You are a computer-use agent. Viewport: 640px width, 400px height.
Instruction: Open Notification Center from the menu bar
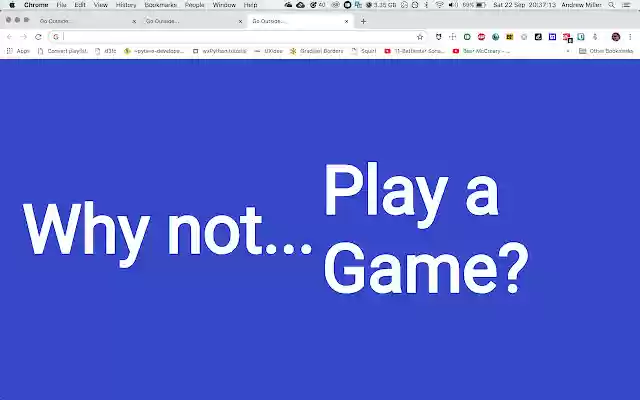(627, 5)
